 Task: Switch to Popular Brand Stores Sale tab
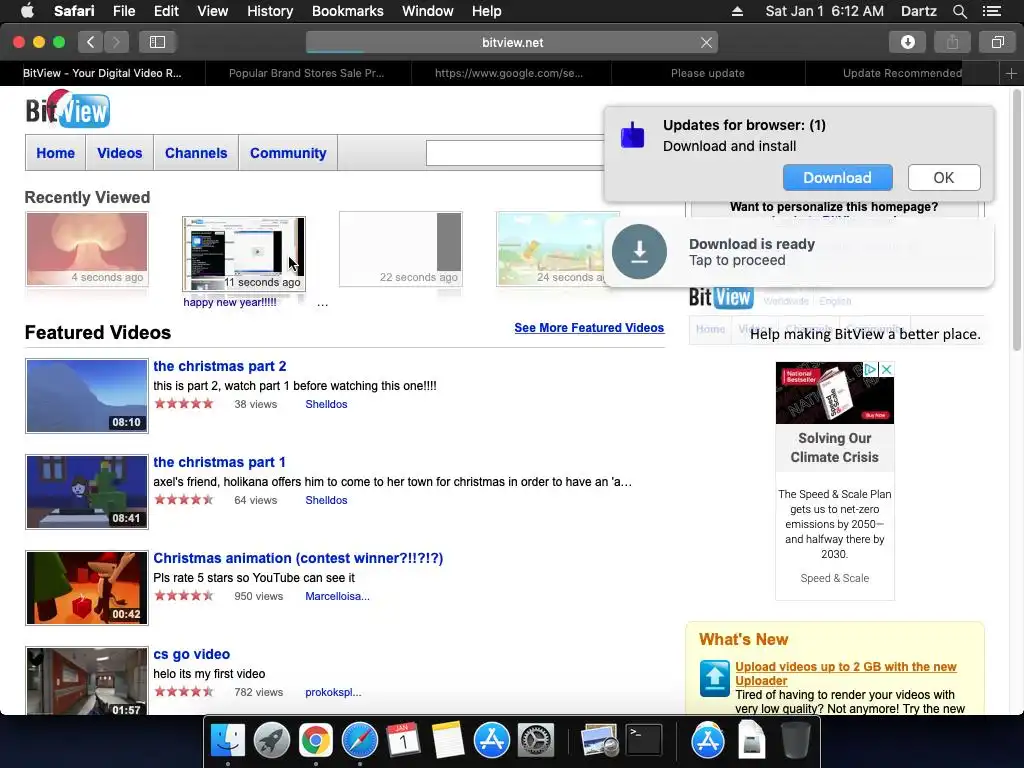[306, 73]
